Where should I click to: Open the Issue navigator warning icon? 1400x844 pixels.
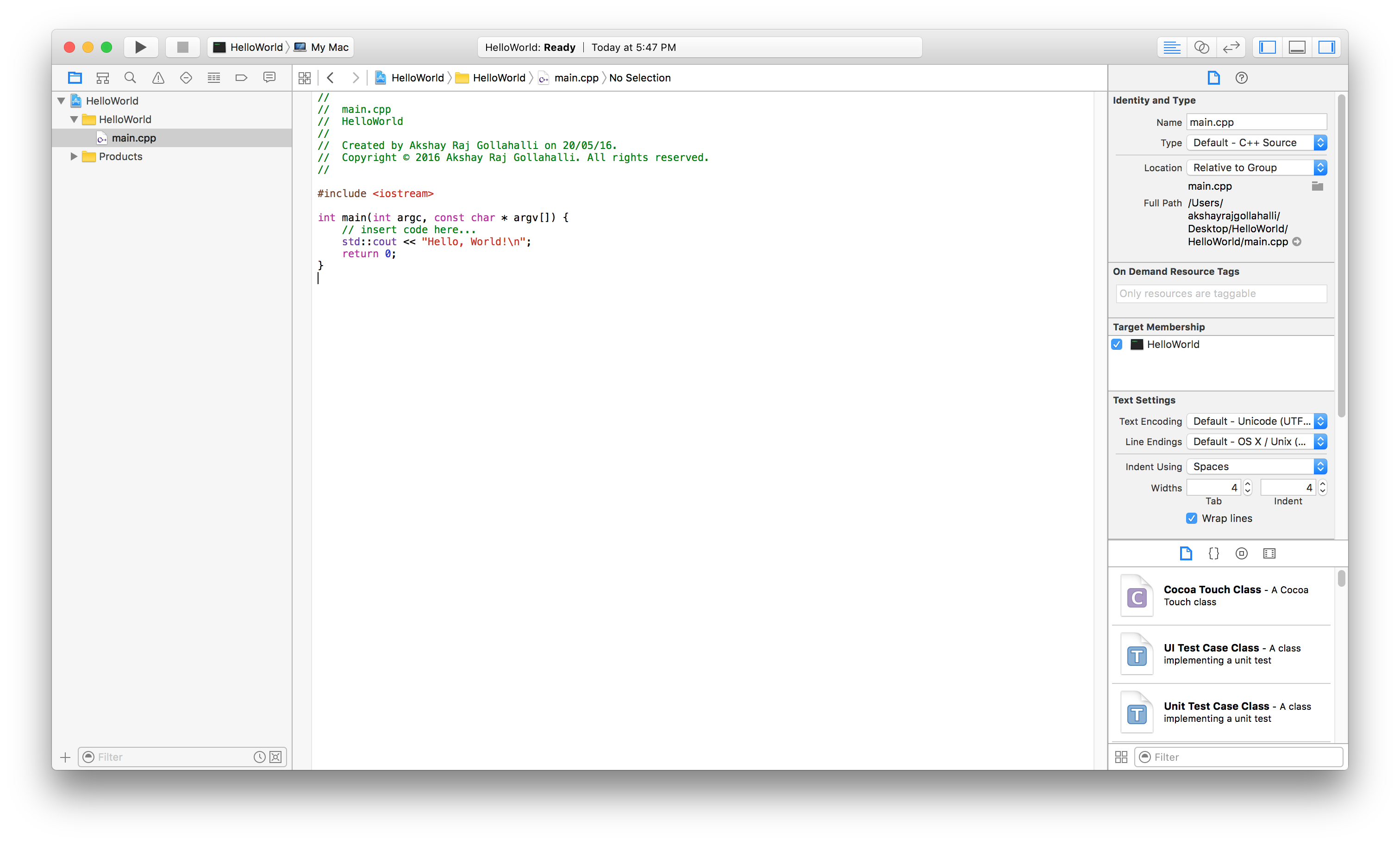click(x=158, y=78)
